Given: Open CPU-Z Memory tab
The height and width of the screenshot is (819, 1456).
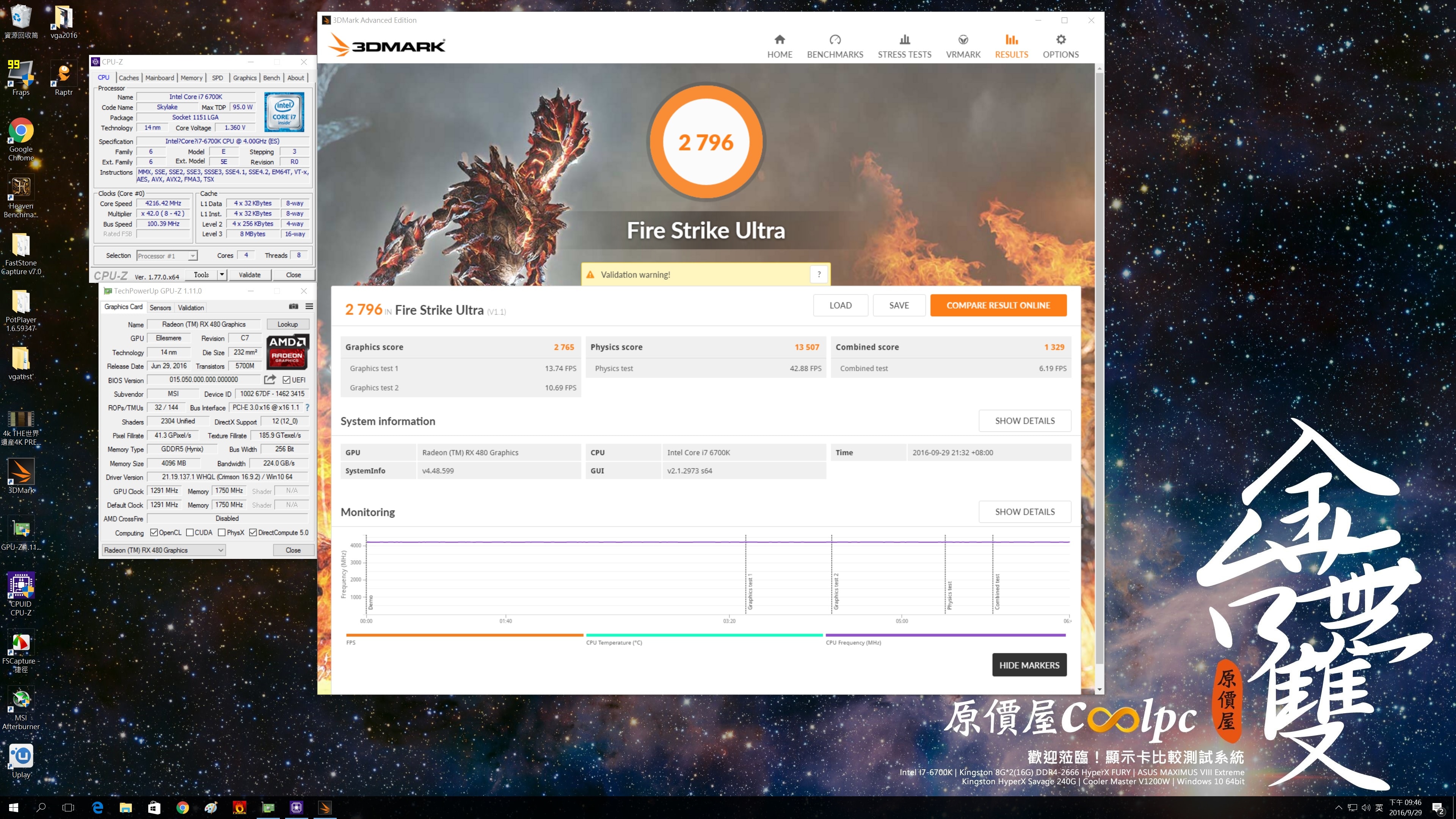Looking at the screenshot, I should (191, 78).
